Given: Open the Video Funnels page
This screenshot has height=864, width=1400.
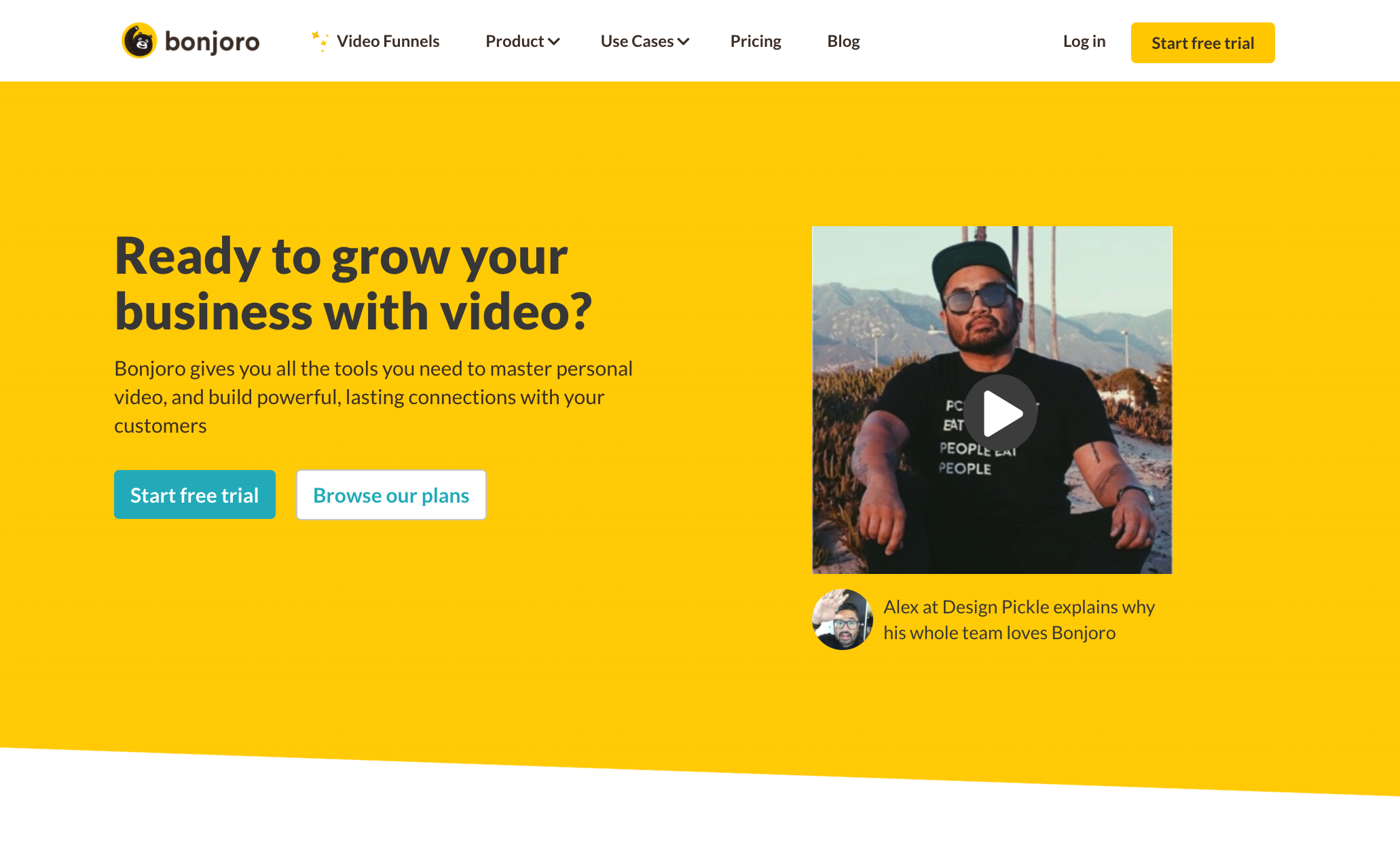Looking at the screenshot, I should tap(388, 41).
